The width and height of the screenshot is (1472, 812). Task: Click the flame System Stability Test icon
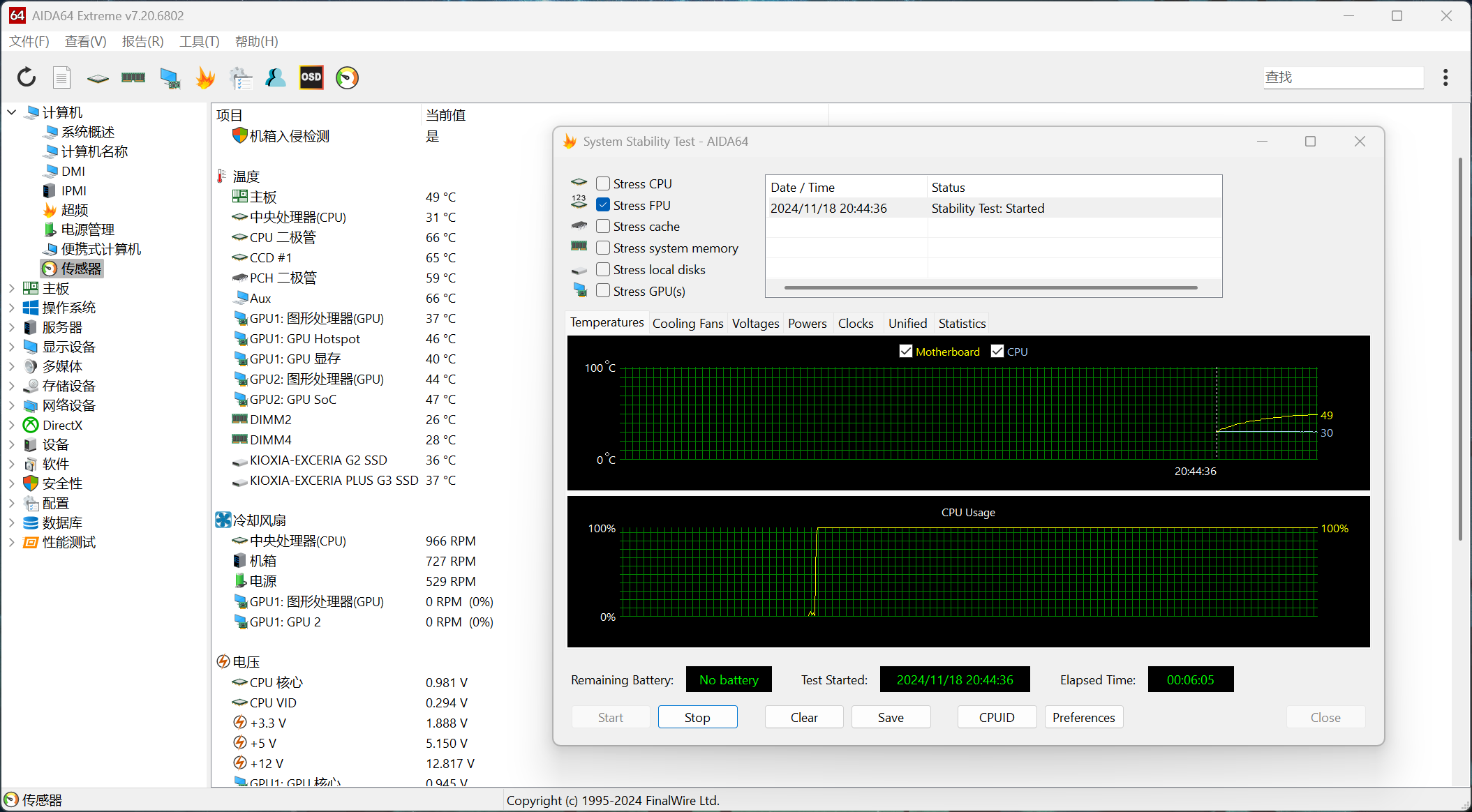[x=205, y=77]
